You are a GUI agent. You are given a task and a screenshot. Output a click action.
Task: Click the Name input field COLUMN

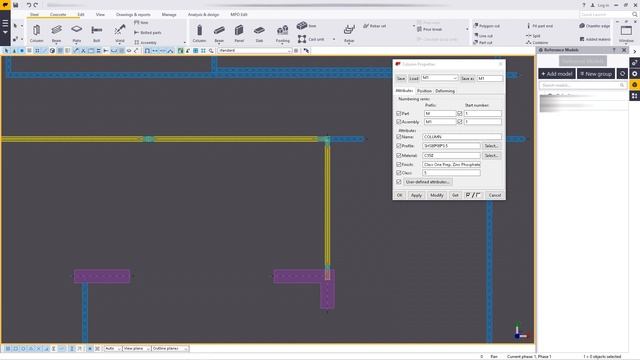tap(462, 137)
